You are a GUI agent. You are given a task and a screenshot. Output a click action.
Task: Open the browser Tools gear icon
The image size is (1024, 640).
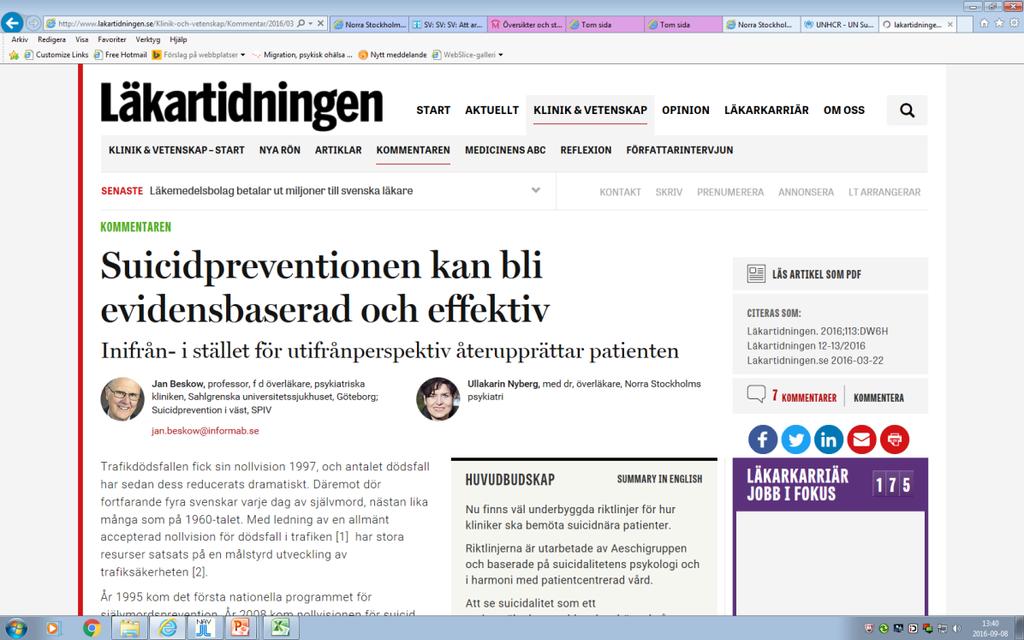click(x=1013, y=24)
